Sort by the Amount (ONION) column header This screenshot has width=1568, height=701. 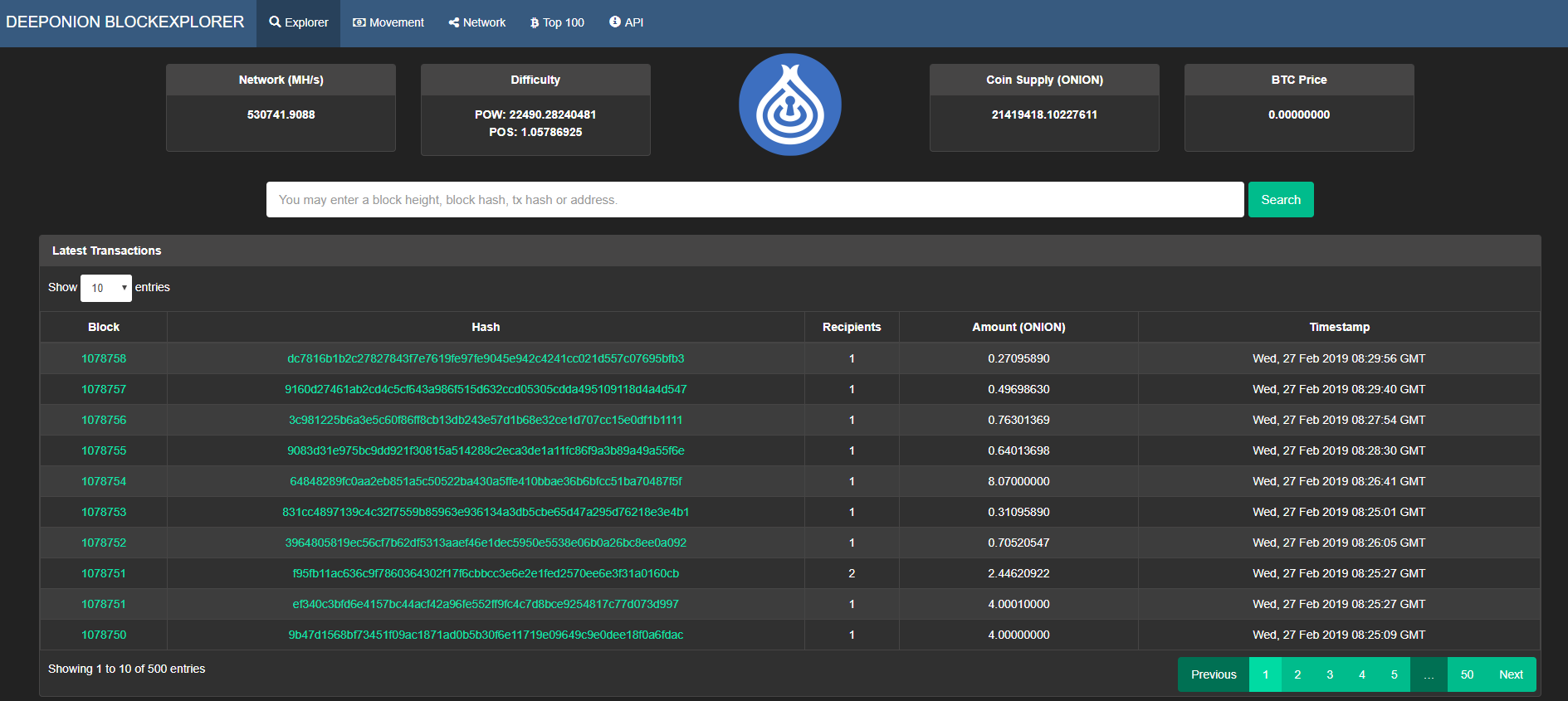click(1018, 327)
